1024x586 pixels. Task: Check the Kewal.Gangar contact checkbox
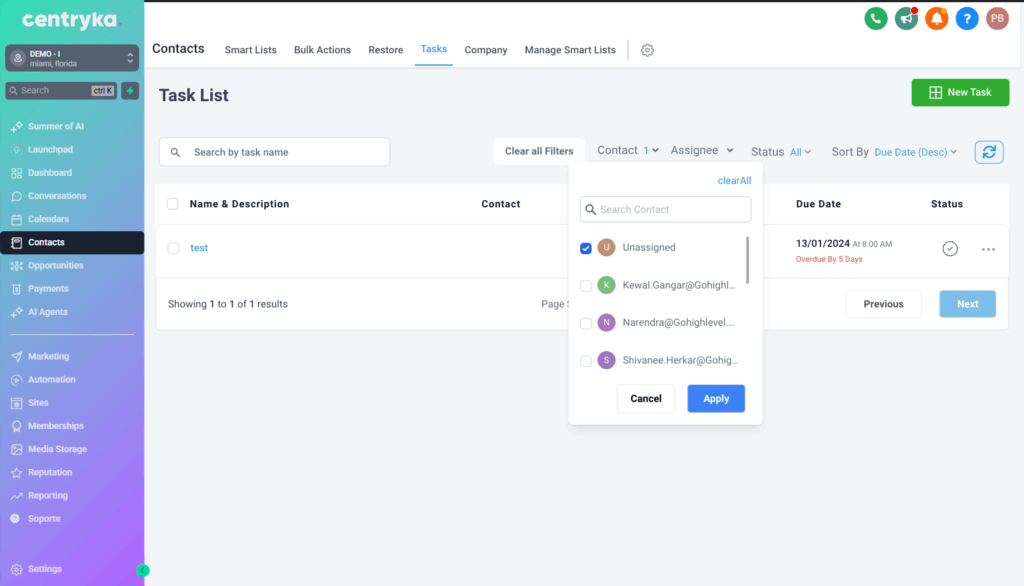pos(586,286)
